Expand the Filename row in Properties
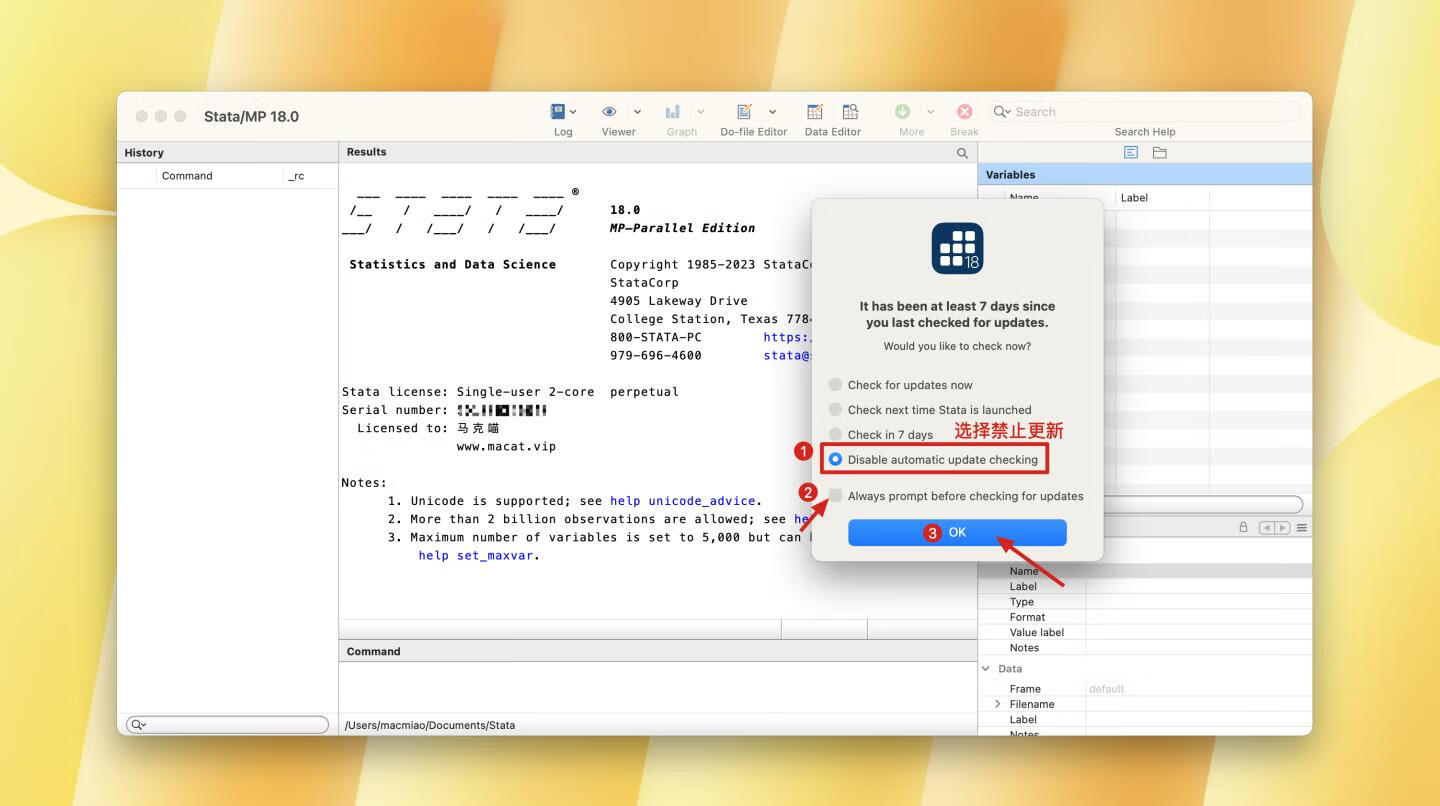The height and width of the screenshot is (806, 1440). tap(997, 704)
